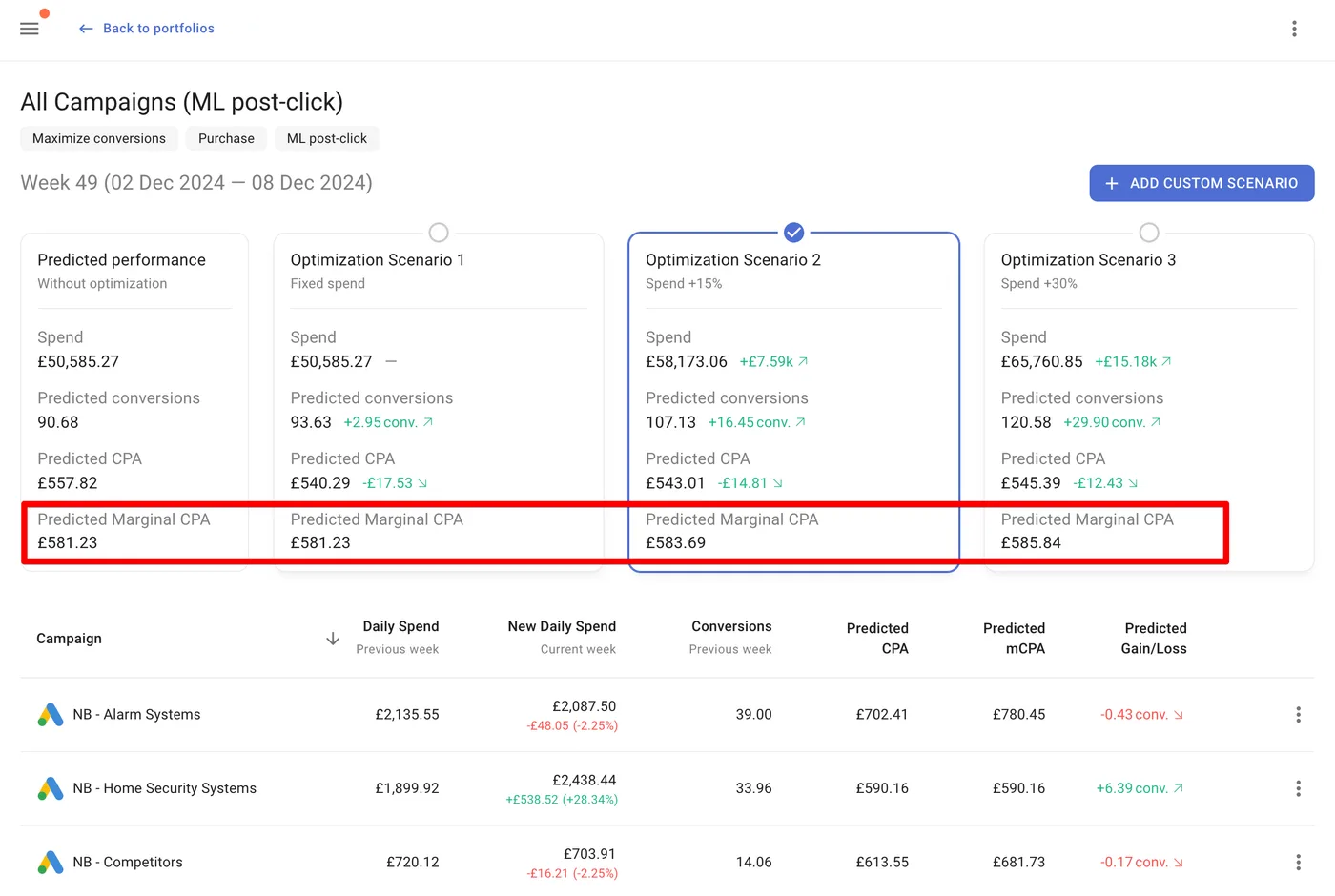The height and width of the screenshot is (896, 1335).
Task: Click the Purchase tag
Action: pos(226,138)
